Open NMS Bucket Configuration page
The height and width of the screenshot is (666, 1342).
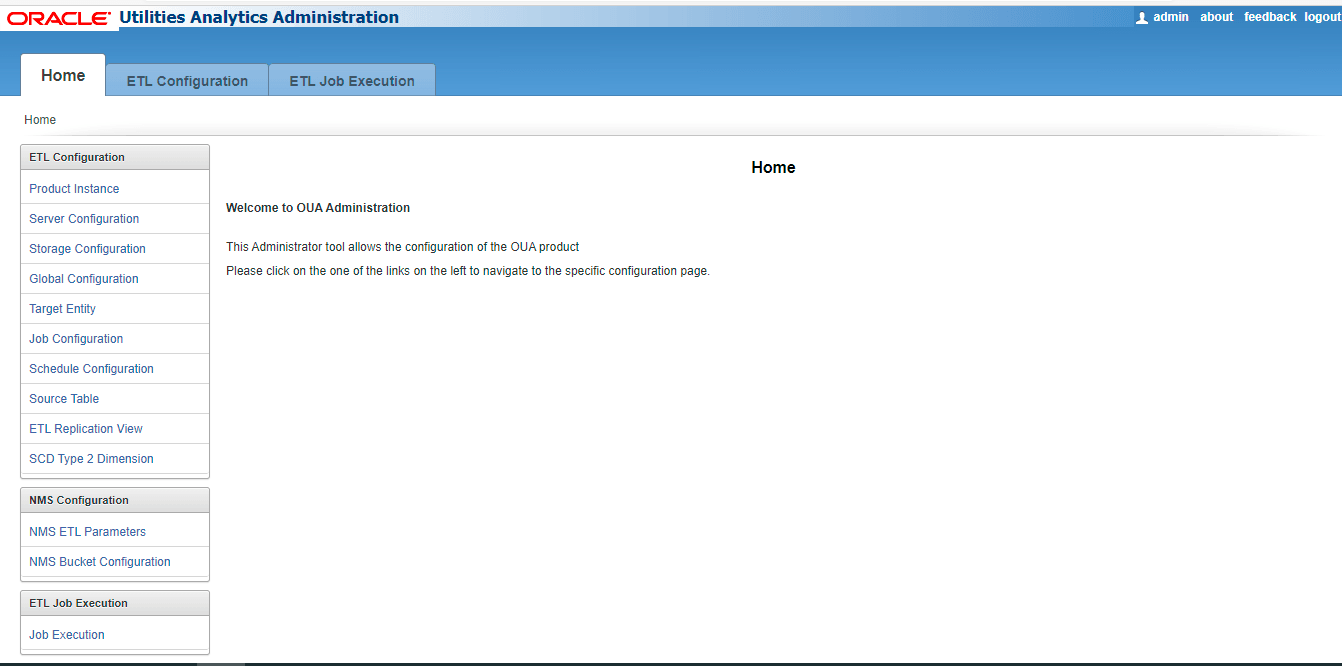(99, 561)
